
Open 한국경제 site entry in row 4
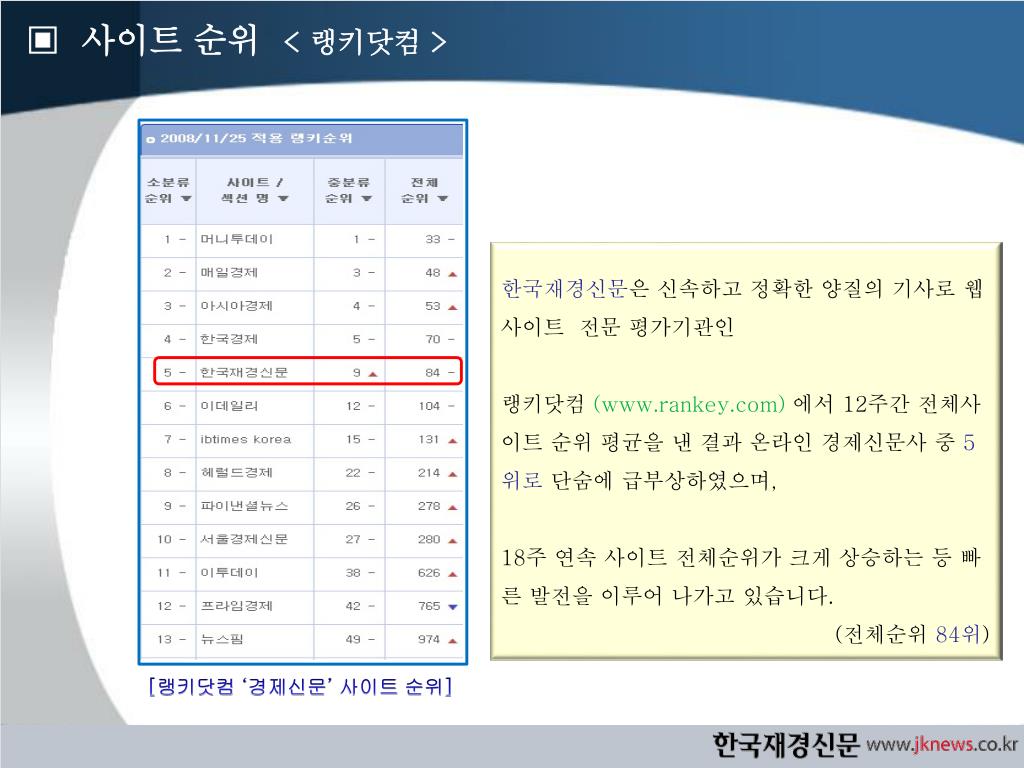[x=229, y=339]
